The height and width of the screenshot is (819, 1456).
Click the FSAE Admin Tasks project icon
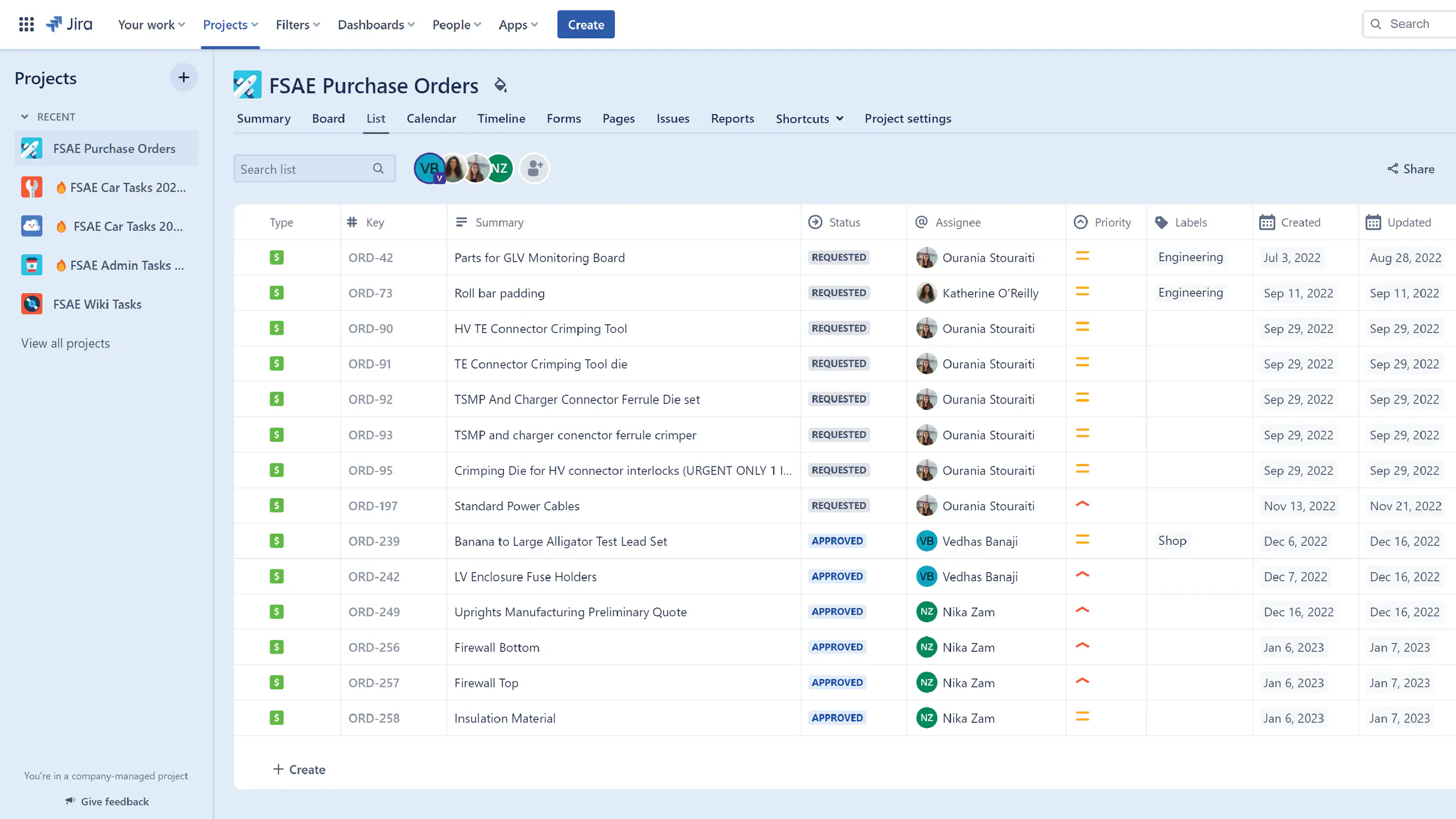[32, 265]
